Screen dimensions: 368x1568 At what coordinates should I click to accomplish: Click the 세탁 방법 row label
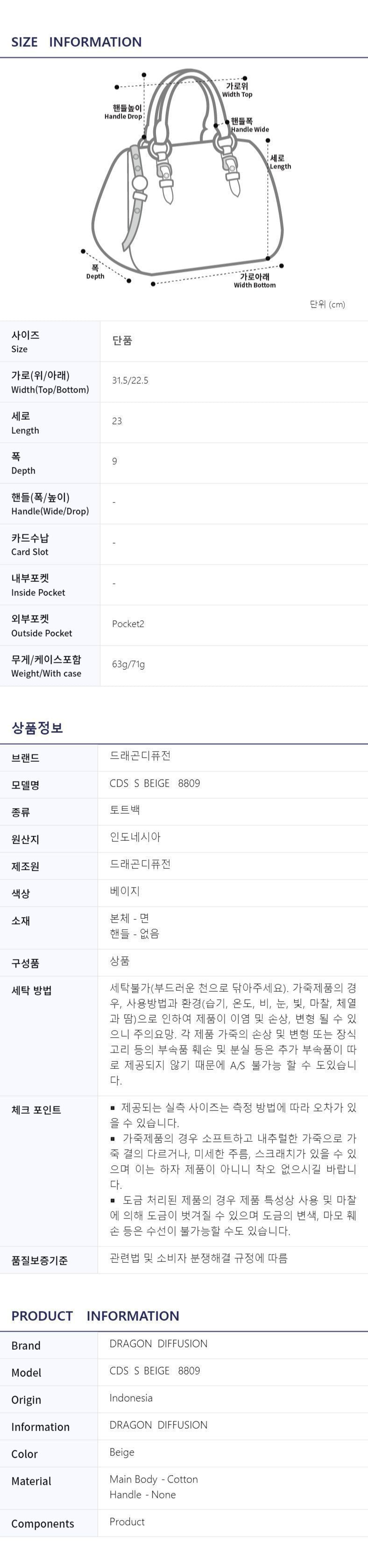tap(32, 991)
